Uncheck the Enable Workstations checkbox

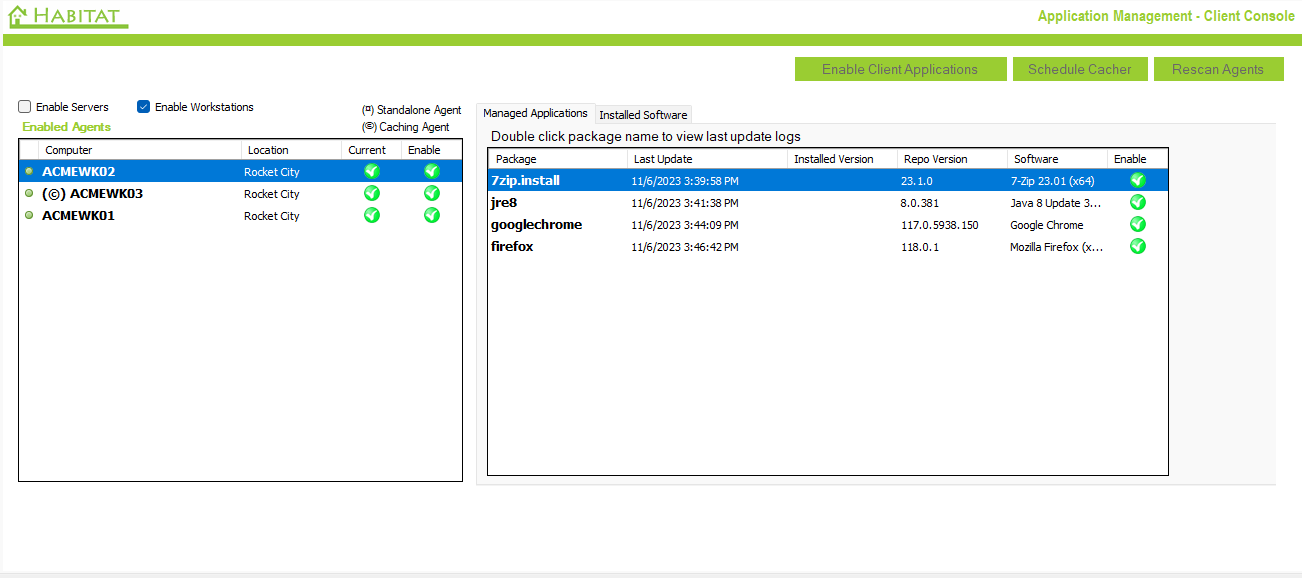[144, 107]
